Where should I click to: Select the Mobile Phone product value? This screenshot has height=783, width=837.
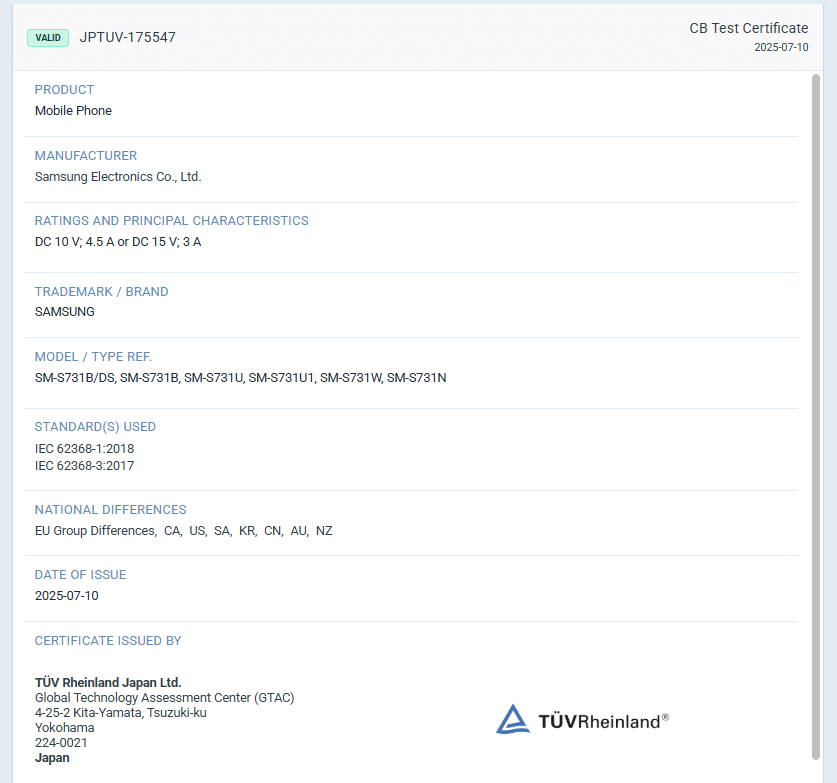[x=73, y=111]
